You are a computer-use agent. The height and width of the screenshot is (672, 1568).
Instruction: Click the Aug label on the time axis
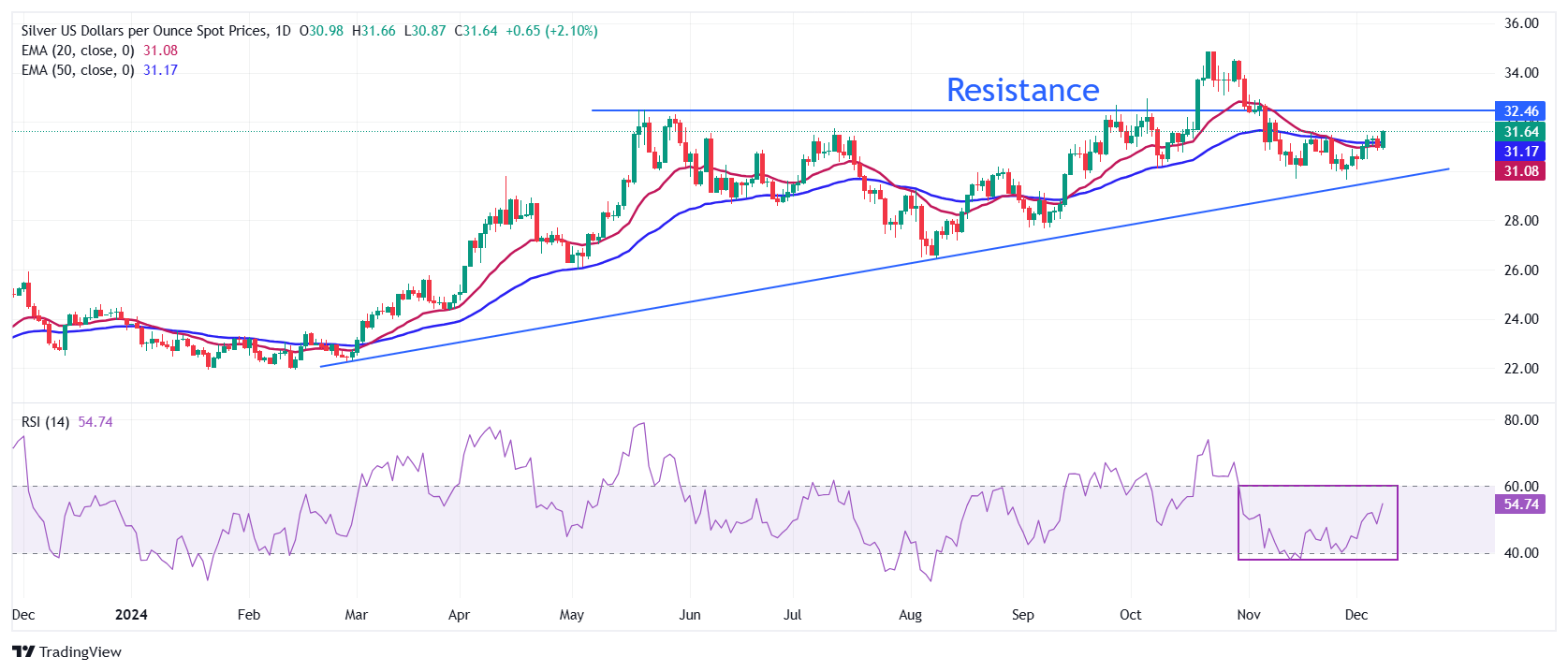coord(910,615)
